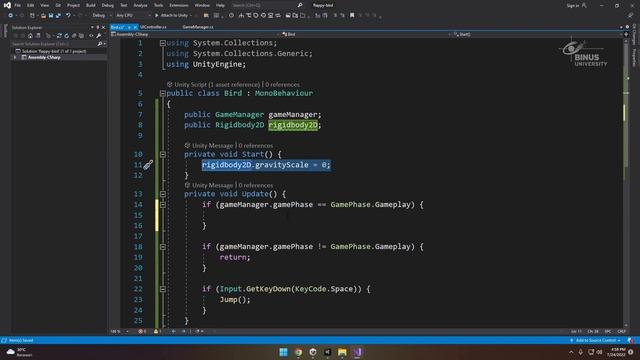Close the Bird.cs tab
Image resolution: width=640 pixels, height=360 pixels.
click(135, 27)
